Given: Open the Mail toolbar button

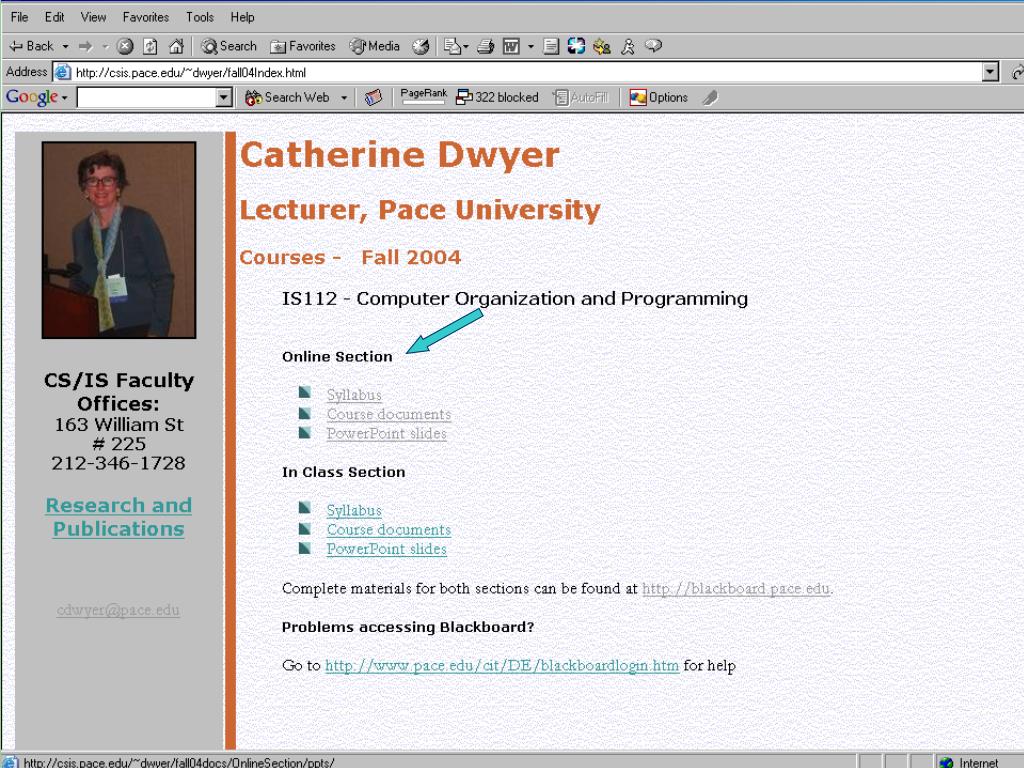Looking at the screenshot, I should [x=456, y=46].
